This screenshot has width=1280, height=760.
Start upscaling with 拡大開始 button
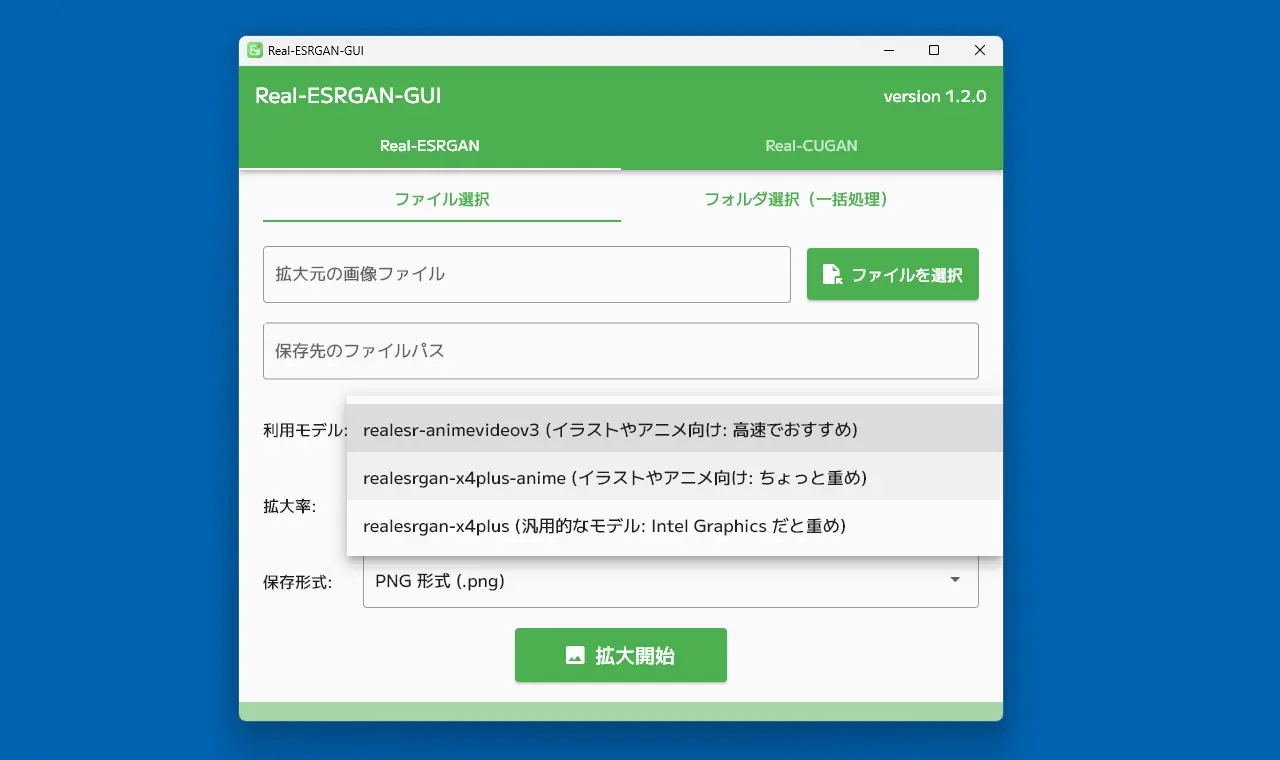pos(621,655)
